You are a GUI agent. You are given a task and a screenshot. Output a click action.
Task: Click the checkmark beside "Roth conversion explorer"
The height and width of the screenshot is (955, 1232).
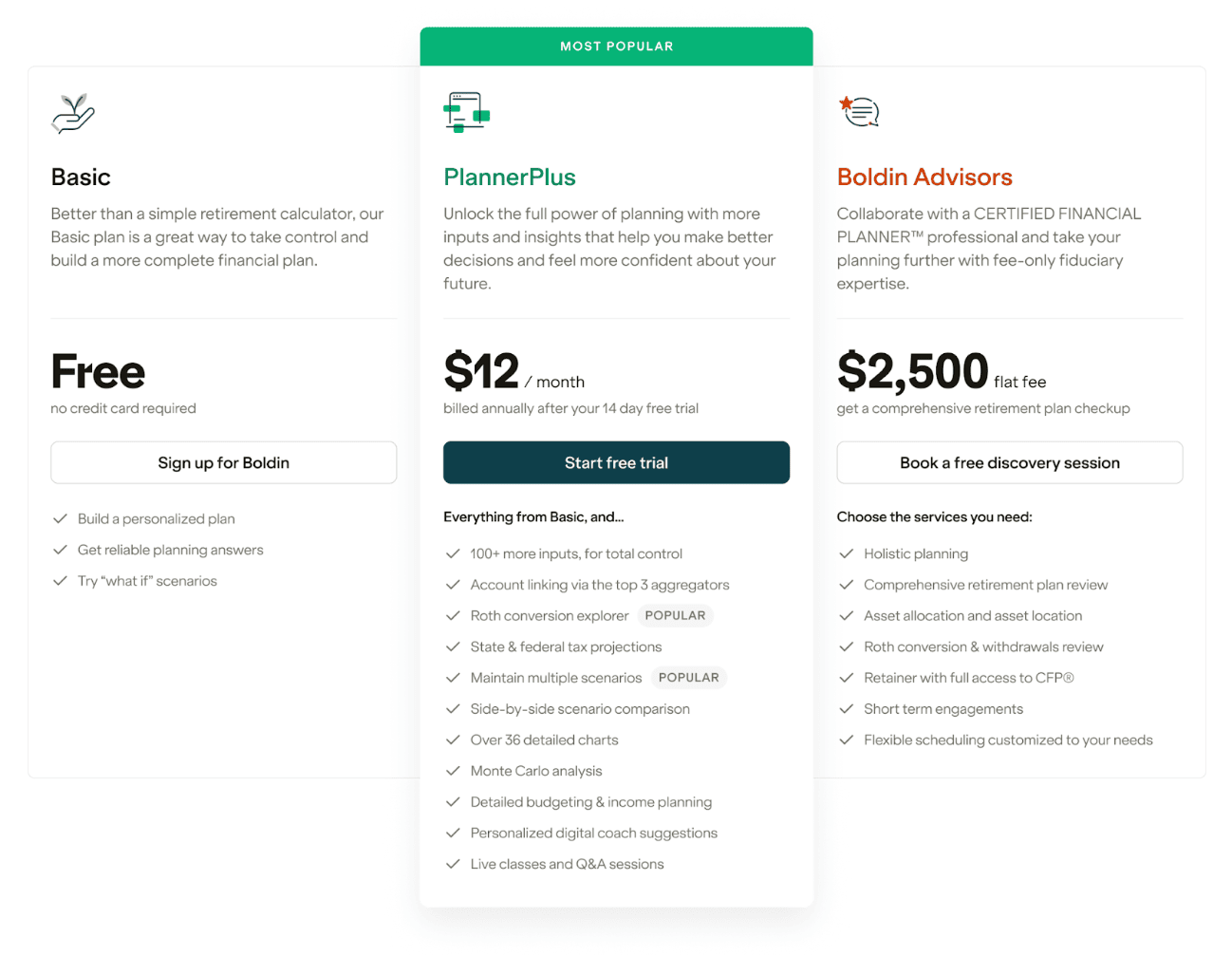tap(453, 615)
